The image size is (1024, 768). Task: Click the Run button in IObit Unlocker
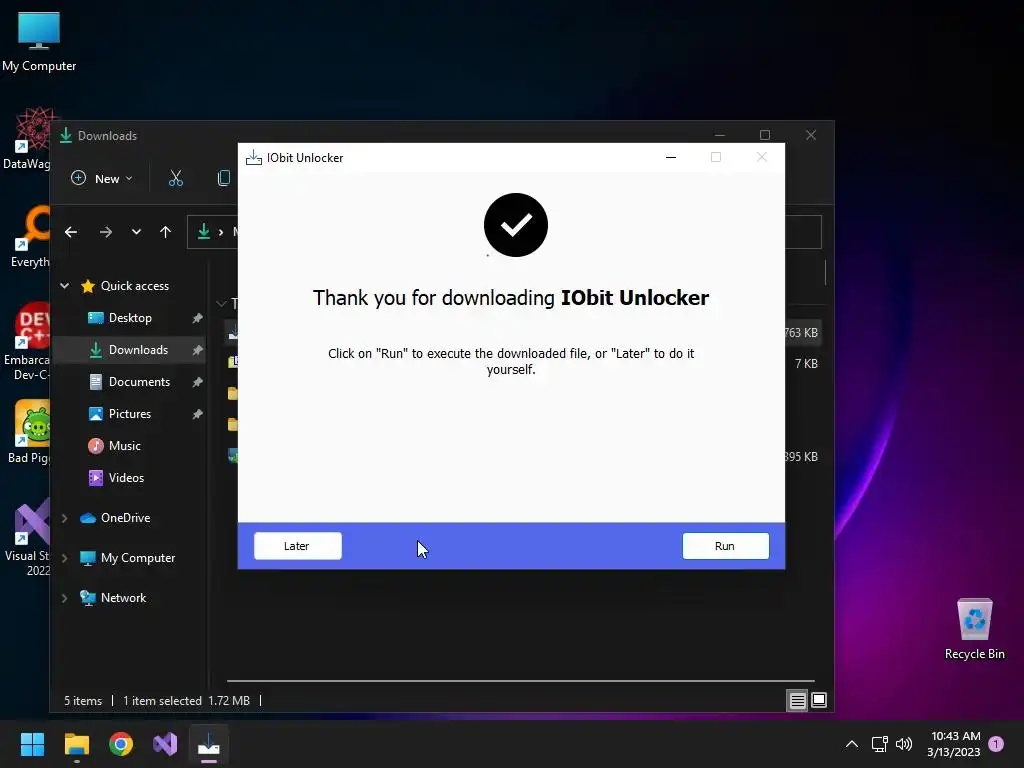click(x=725, y=546)
